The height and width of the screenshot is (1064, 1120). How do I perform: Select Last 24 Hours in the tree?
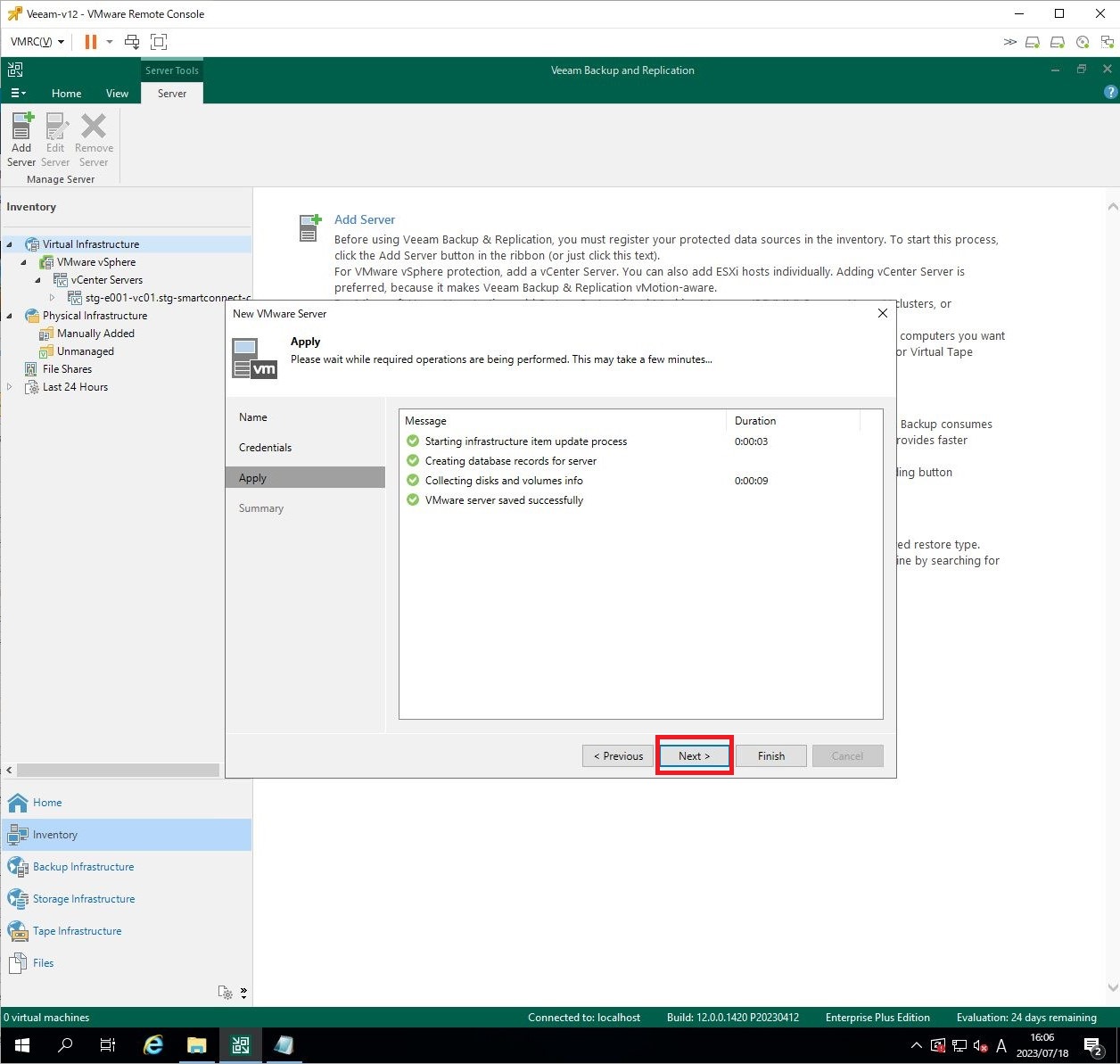coord(75,387)
